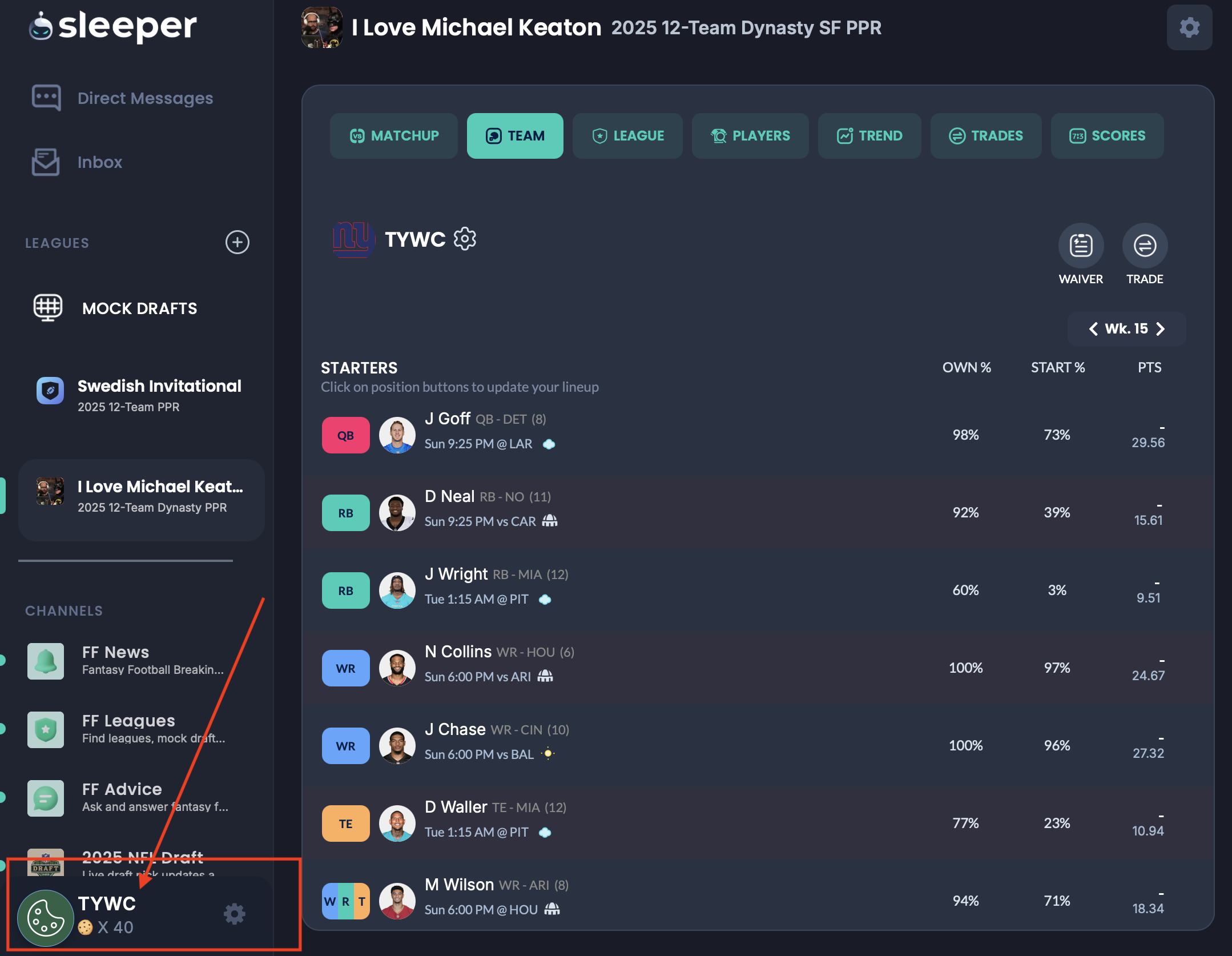
Task: Click WRT flex button for M Wilson
Action: [345, 901]
